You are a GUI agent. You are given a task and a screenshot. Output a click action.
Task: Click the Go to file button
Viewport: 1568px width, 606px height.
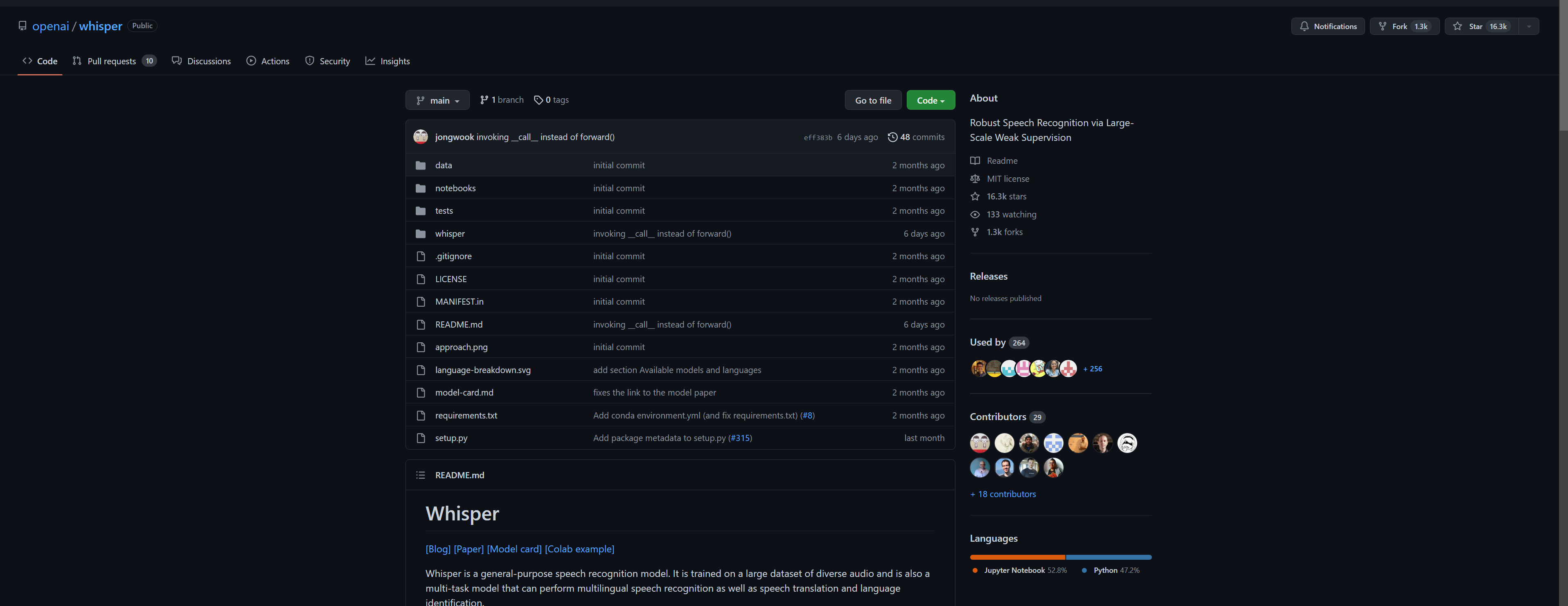tap(873, 100)
